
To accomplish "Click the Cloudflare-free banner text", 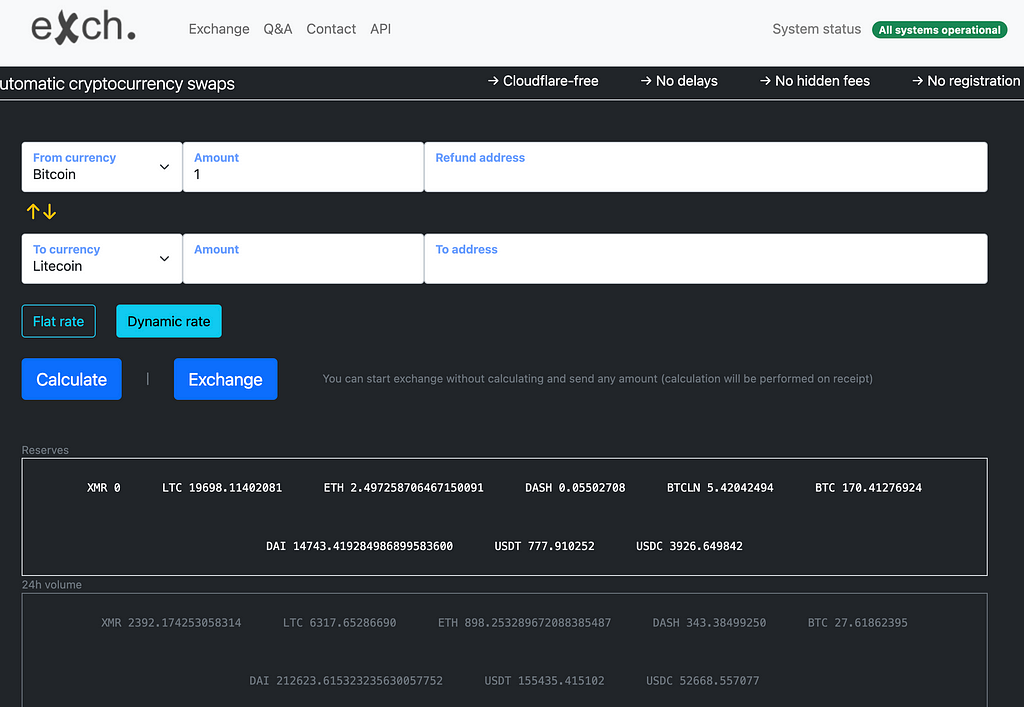I will 543,81.
